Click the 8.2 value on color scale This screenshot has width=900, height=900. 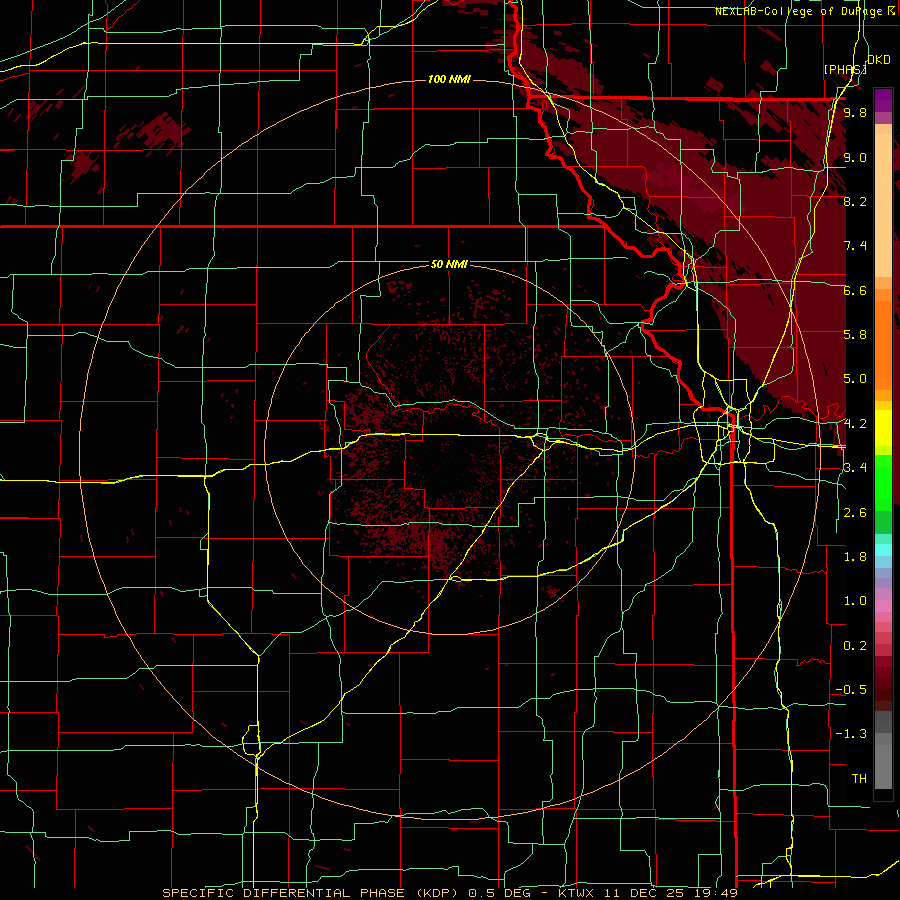coord(855,202)
